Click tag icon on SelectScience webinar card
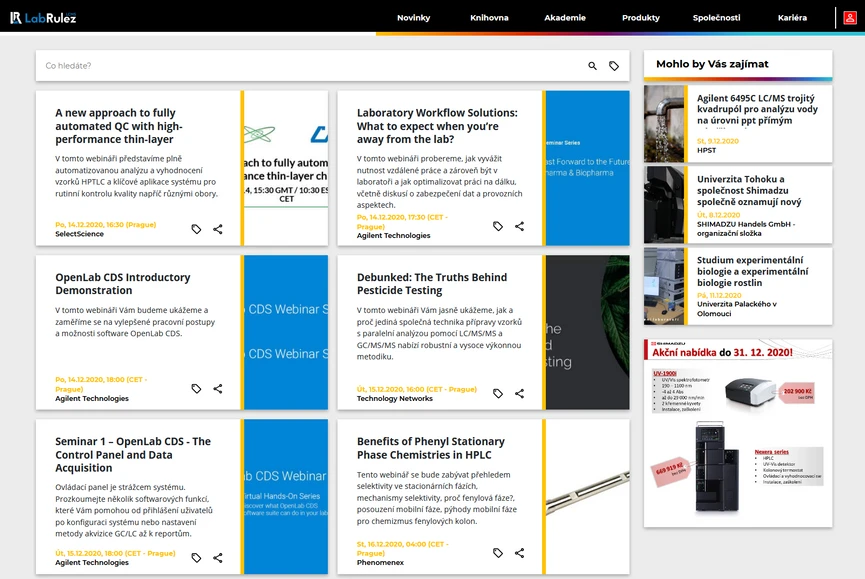This screenshot has width=865, height=579. [x=196, y=229]
